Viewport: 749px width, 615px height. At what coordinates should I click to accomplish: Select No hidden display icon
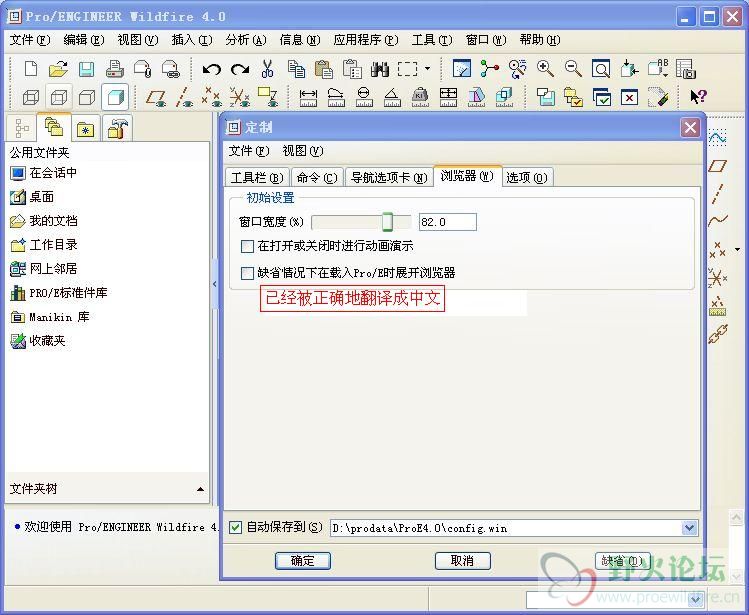(86, 97)
